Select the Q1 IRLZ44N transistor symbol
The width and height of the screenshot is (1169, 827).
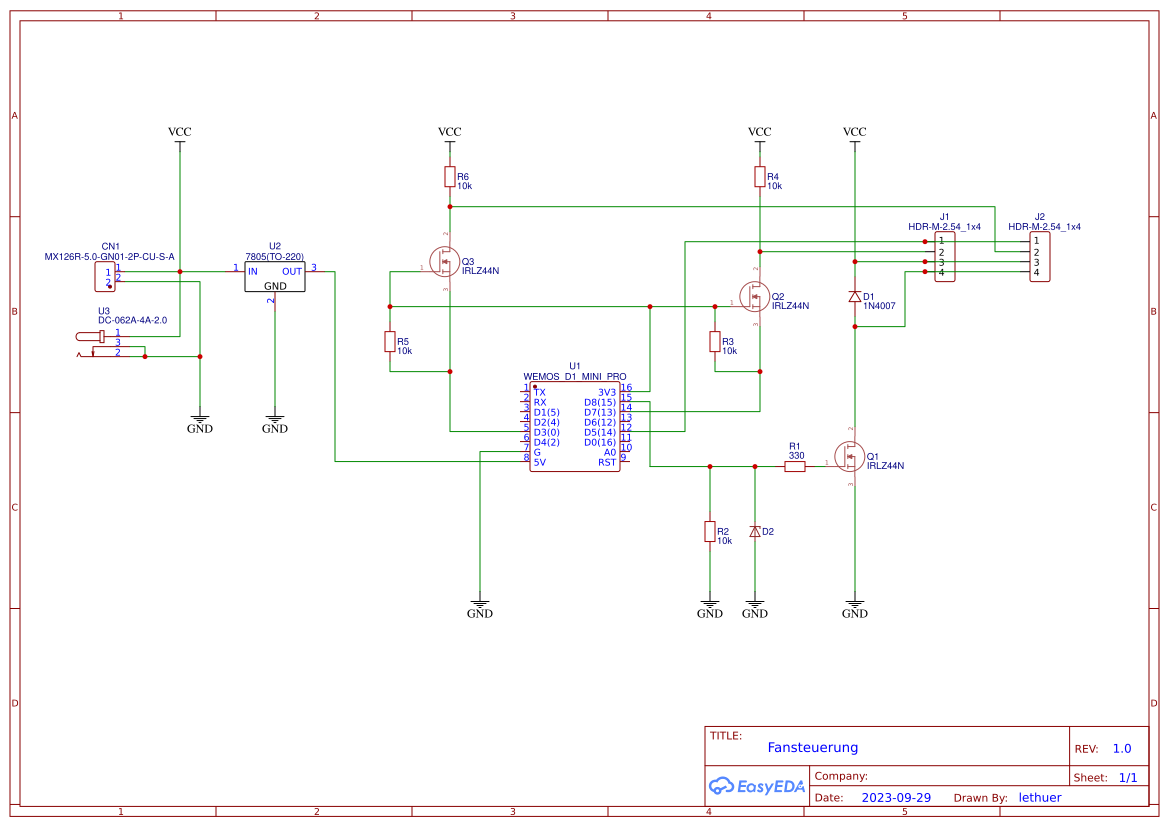(x=851, y=458)
